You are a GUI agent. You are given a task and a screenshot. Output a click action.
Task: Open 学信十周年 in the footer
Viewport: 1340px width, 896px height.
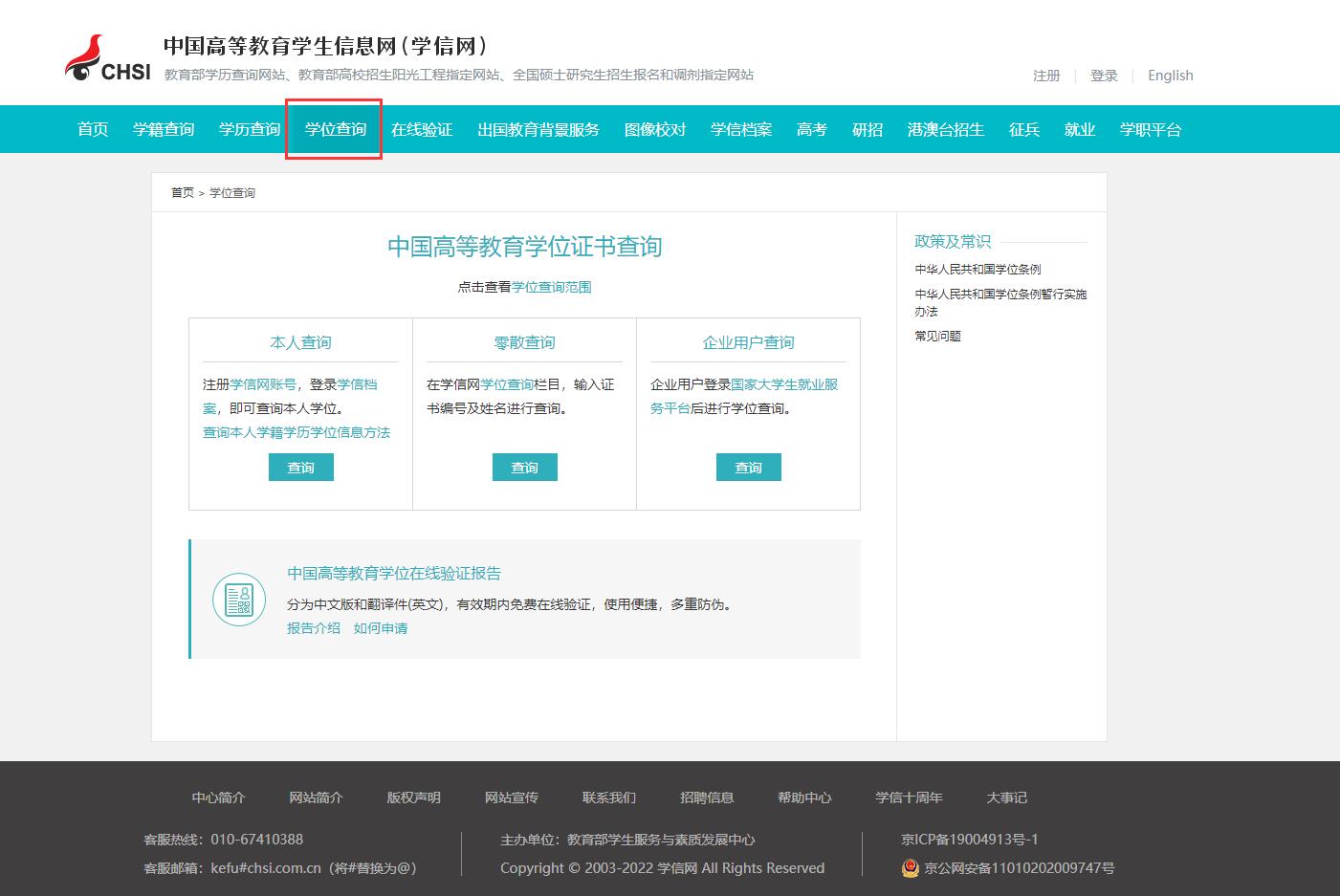click(909, 798)
